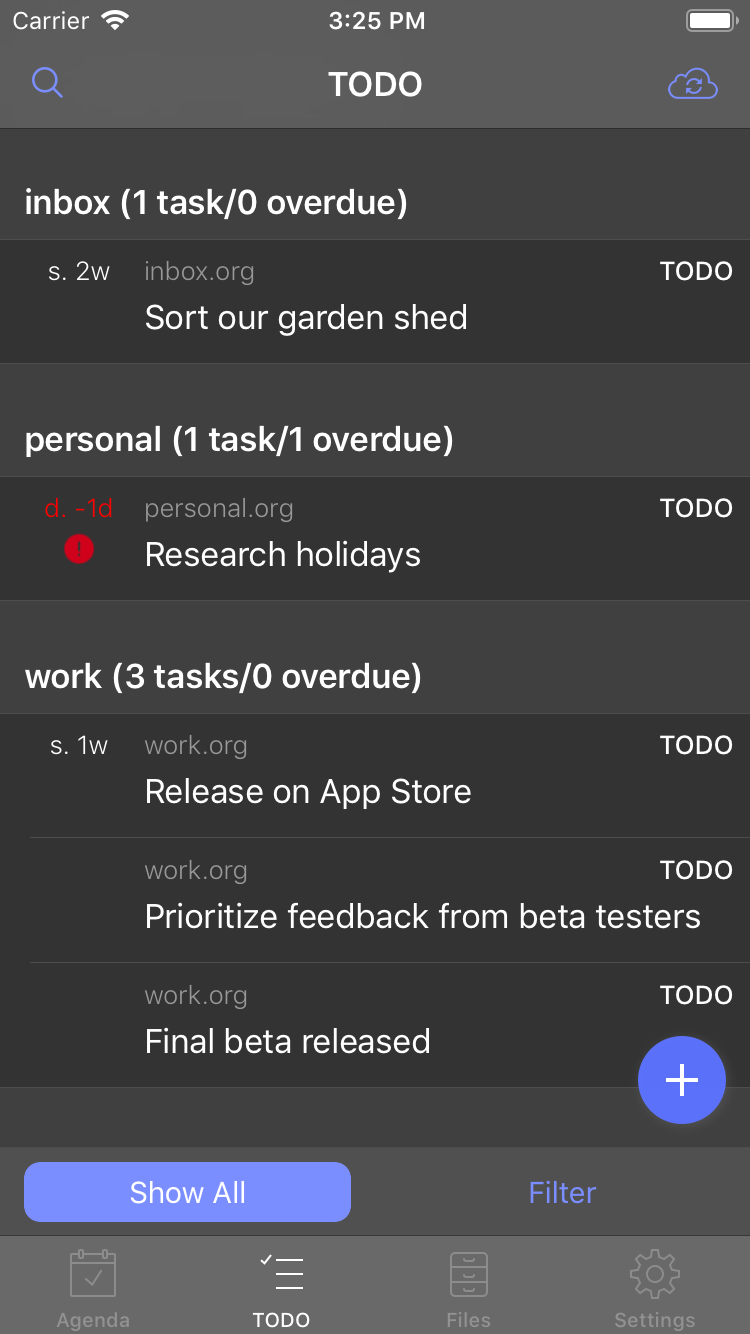Open the Files cabinet tab icon
Image resolution: width=750 pixels, height=1334 pixels.
[x=468, y=1274]
